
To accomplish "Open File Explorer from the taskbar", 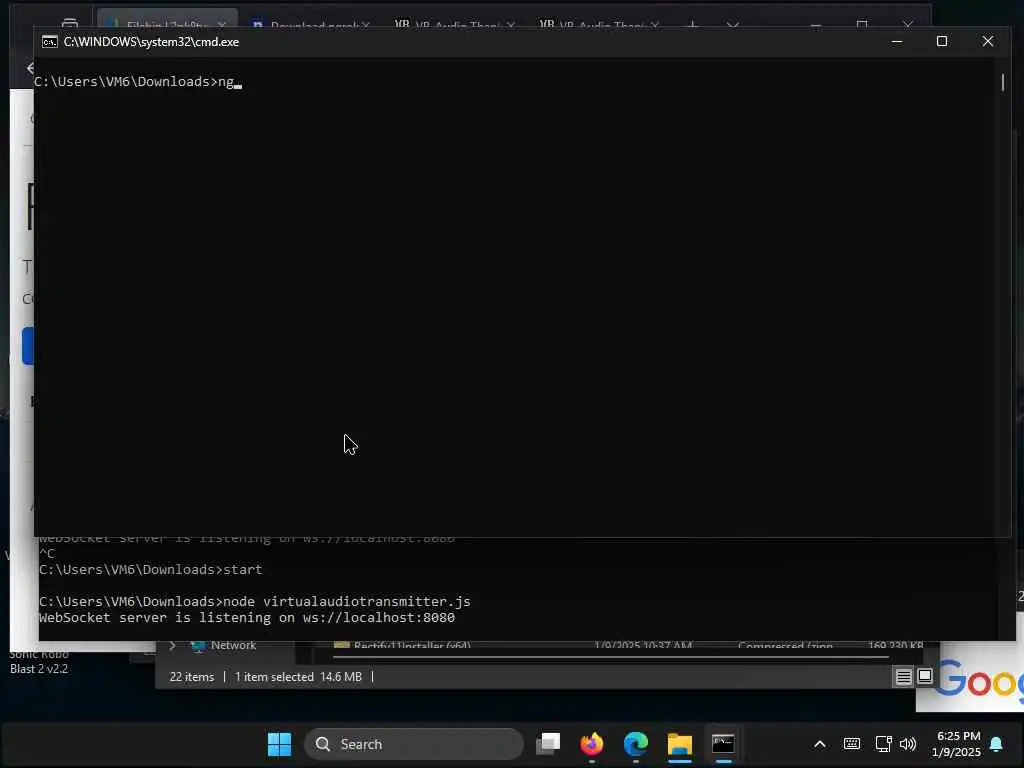I will [680, 744].
